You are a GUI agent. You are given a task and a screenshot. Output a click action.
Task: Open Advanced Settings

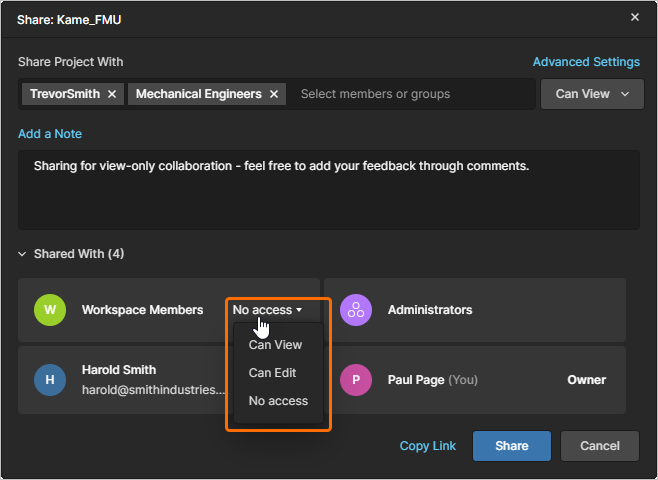[586, 62]
